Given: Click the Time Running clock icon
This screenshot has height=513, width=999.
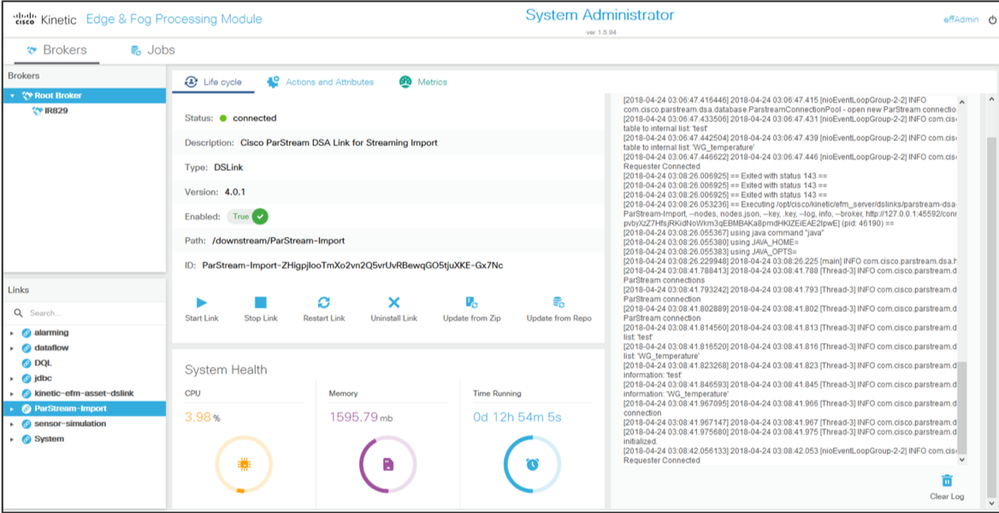Looking at the screenshot, I should (x=532, y=465).
